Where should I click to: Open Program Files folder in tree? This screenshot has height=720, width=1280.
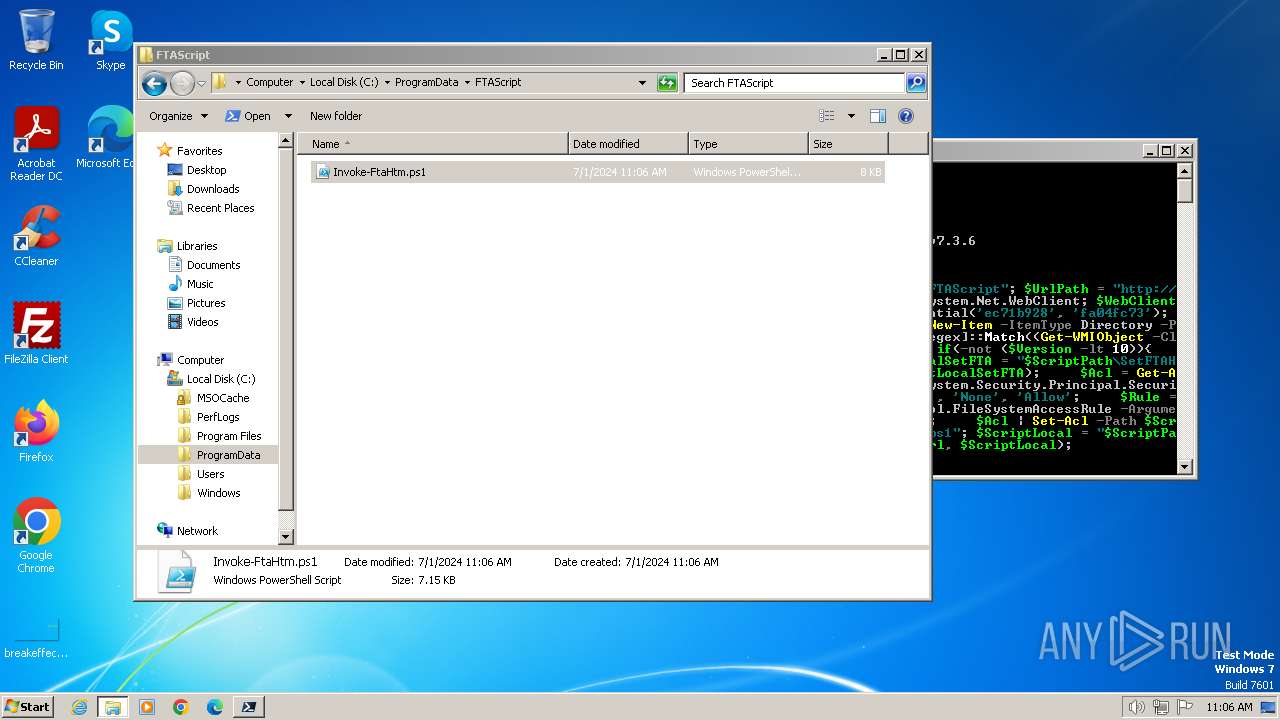229,436
